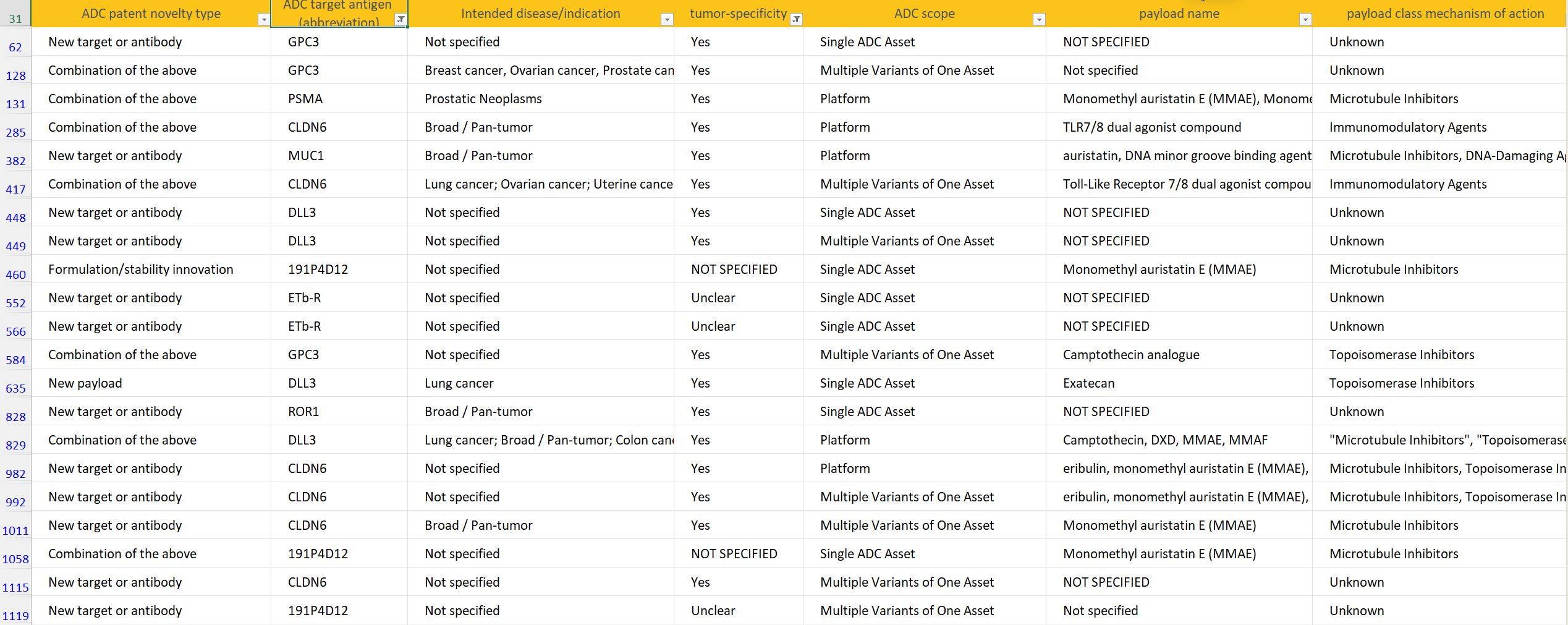Click 'Topoisomerase Inhibitors' cell in row 584
This screenshot has width=1568, height=625.
[x=1441, y=354]
